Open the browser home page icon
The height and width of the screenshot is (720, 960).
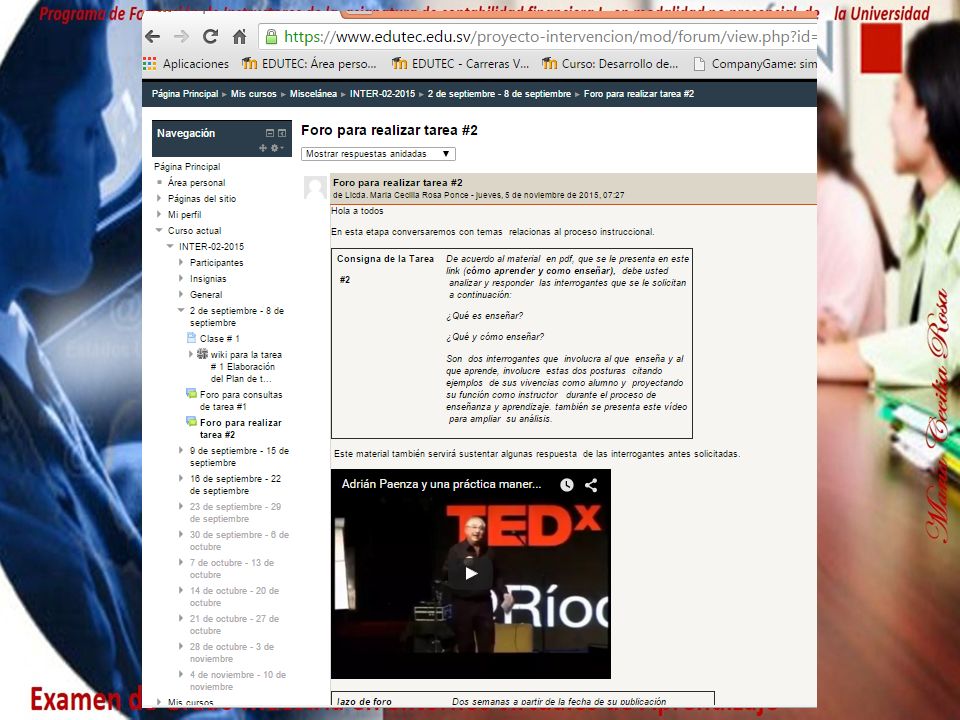[x=239, y=37]
